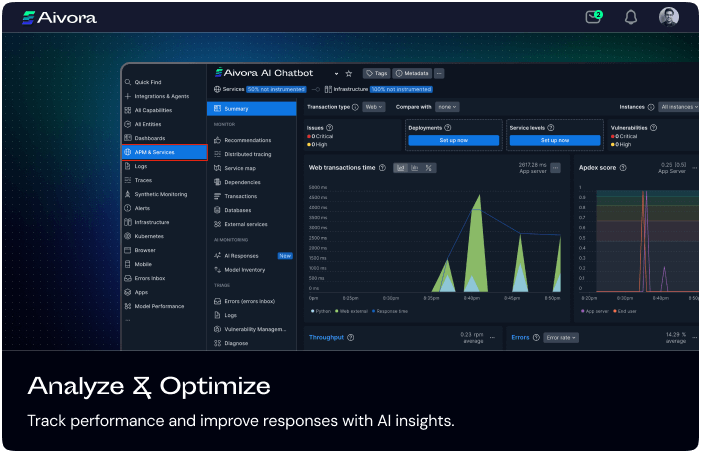The image size is (701, 453).
Task: Click help icon beside Web transactions time
Action: click(x=383, y=168)
